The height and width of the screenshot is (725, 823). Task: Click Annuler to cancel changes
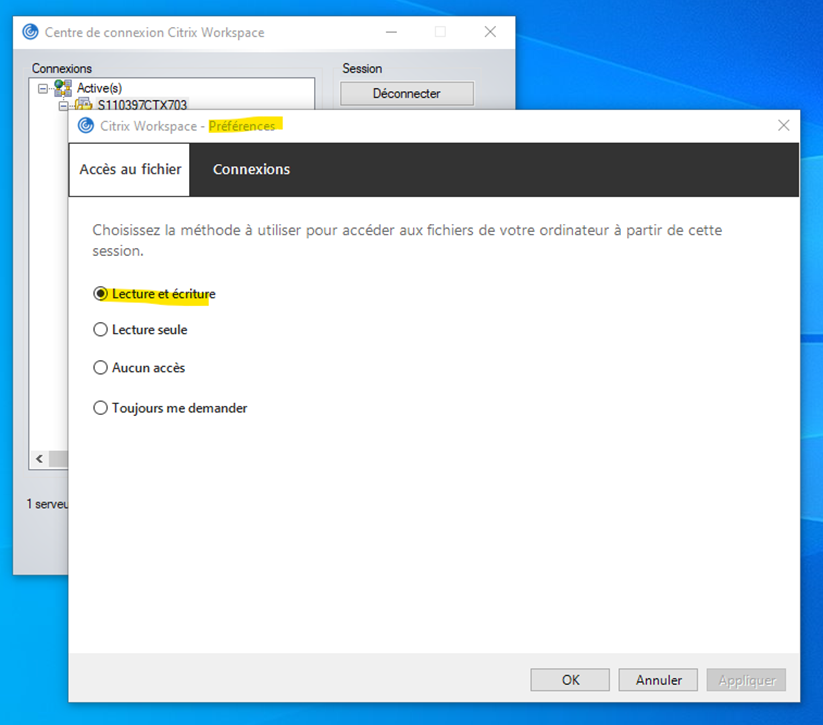point(658,680)
